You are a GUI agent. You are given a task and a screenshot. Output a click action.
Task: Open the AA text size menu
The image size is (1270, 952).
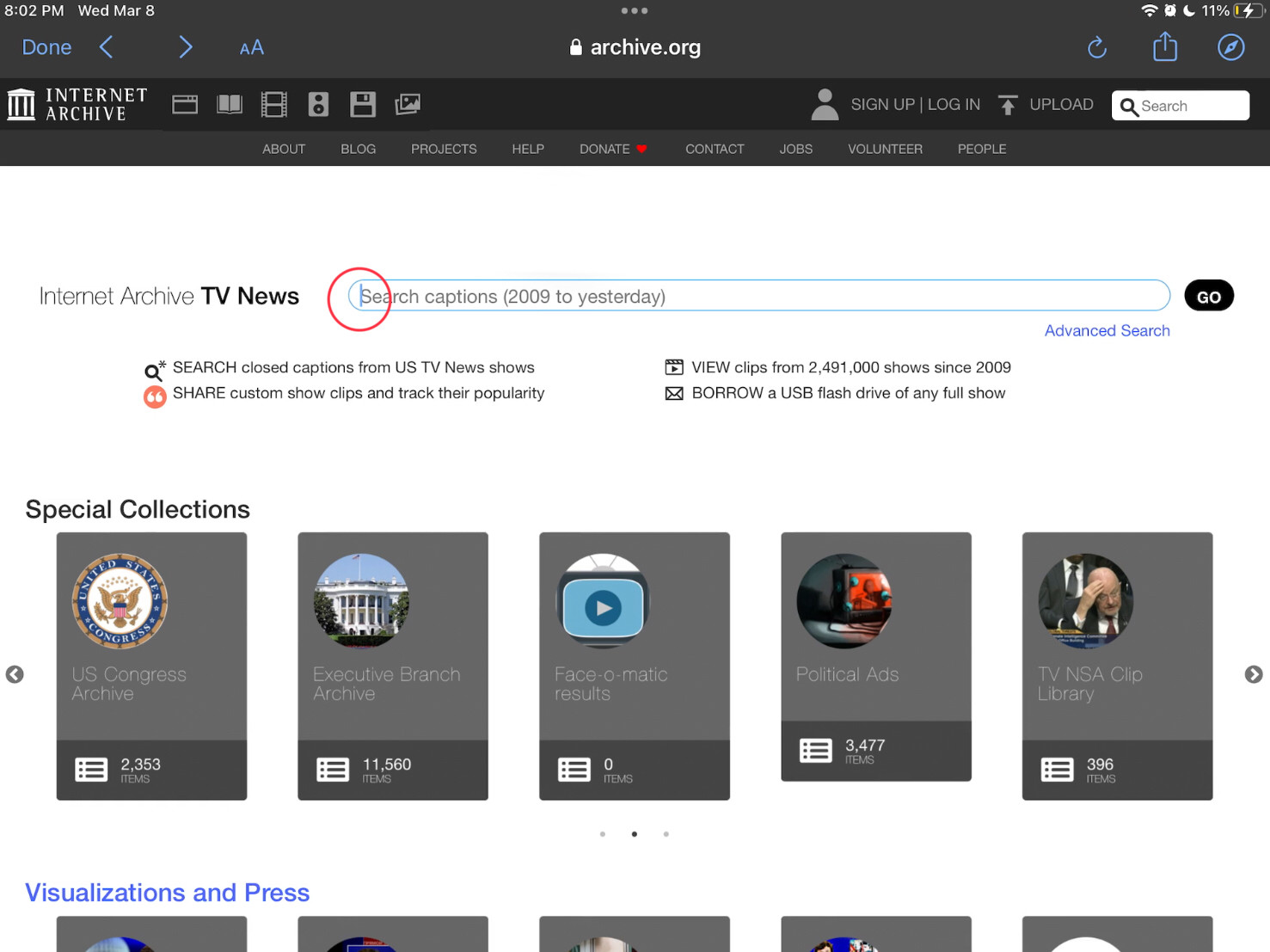point(251,48)
